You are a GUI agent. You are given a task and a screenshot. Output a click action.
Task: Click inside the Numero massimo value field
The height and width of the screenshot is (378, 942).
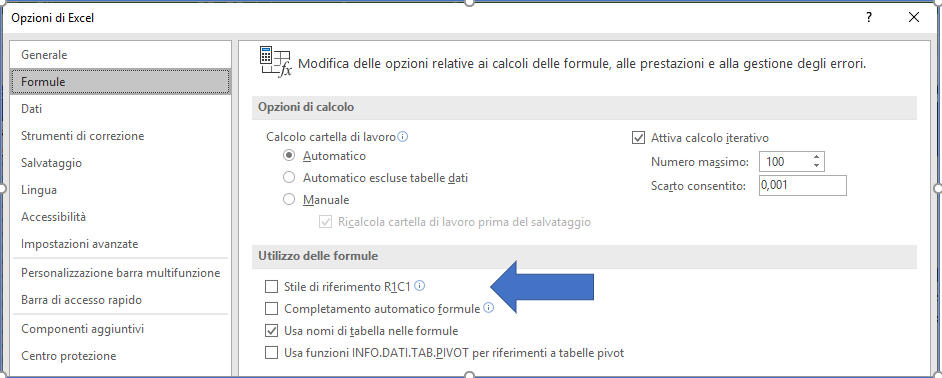(784, 162)
